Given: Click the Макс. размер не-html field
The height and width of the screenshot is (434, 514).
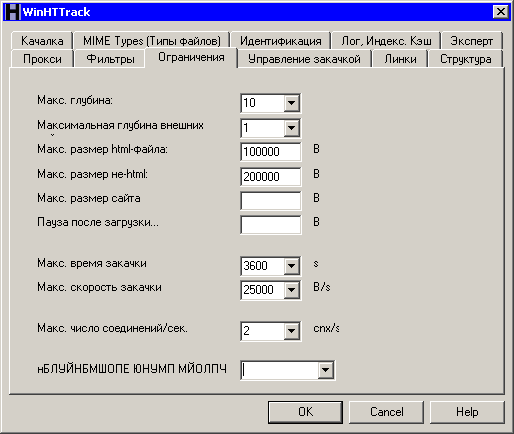Looking at the screenshot, I should [271, 177].
